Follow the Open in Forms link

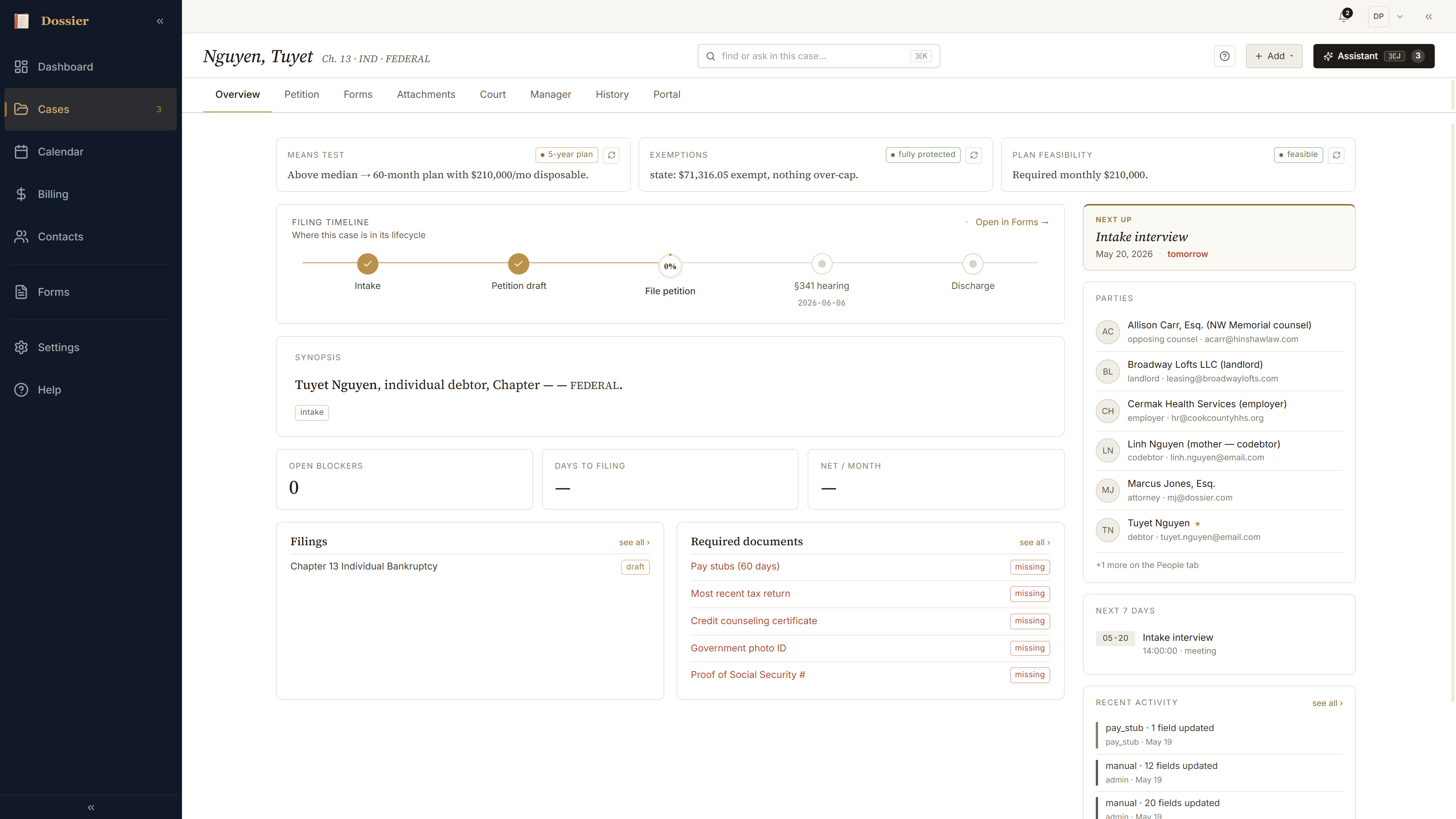[1012, 222]
